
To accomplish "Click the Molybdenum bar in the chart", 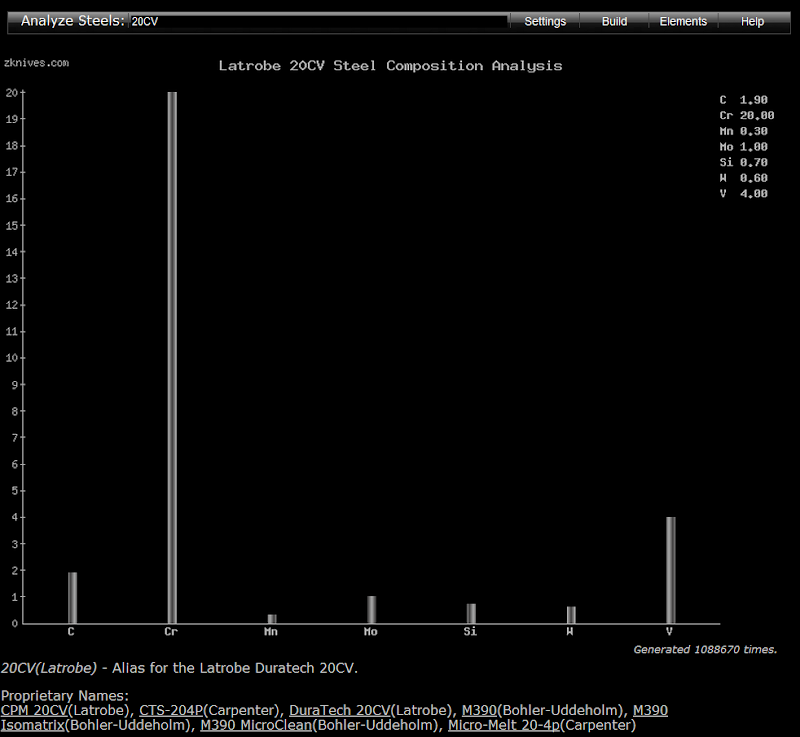I will 371,609.
